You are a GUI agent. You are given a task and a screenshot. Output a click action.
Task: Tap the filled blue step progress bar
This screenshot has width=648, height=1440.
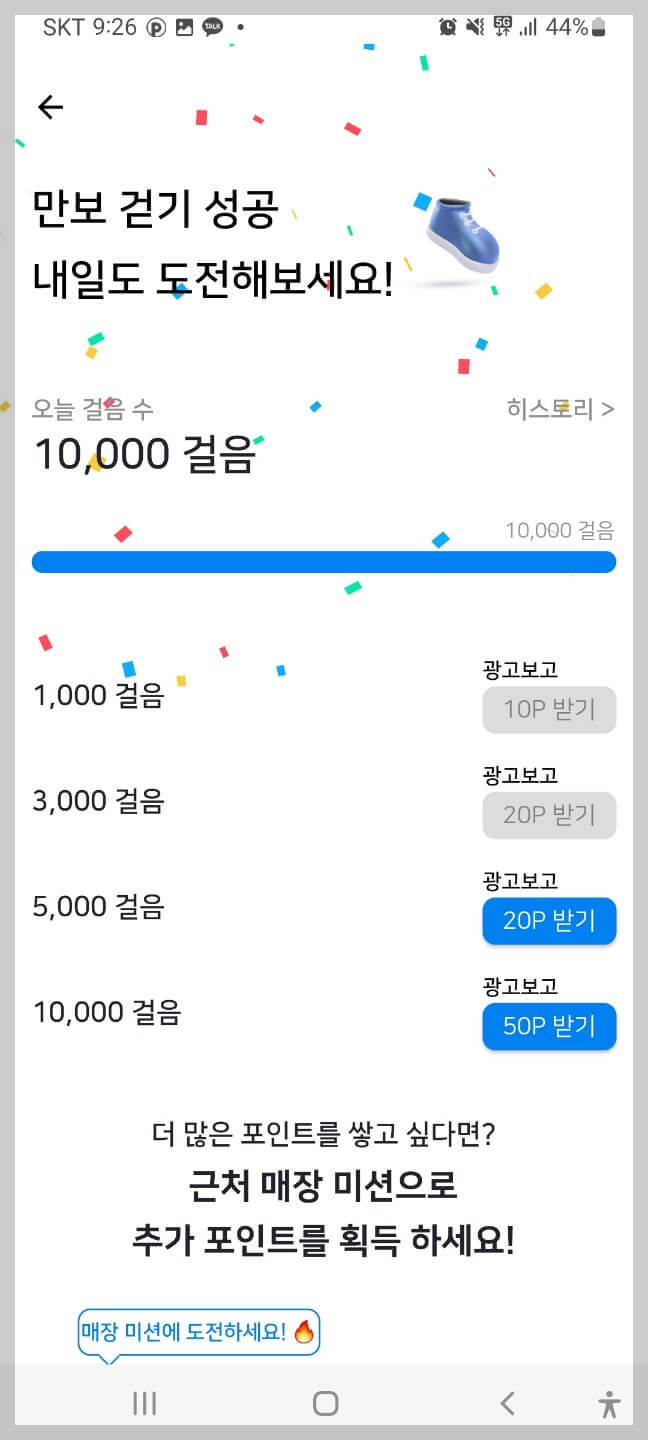pos(324,562)
